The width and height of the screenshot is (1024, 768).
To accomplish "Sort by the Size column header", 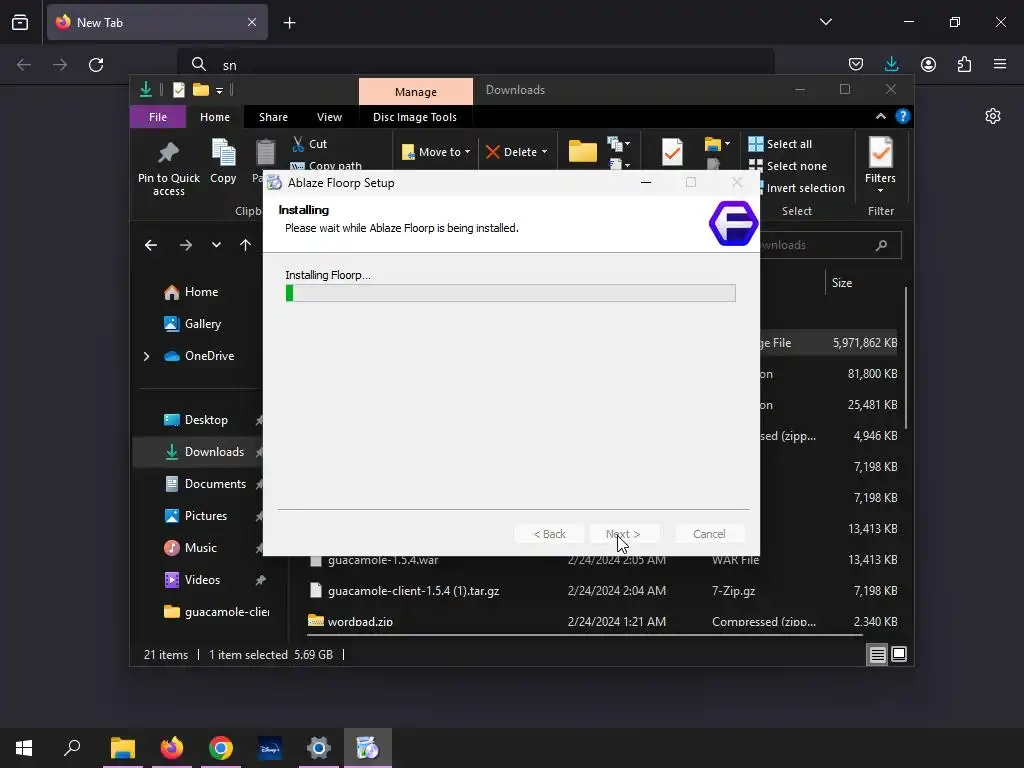I will 842,283.
